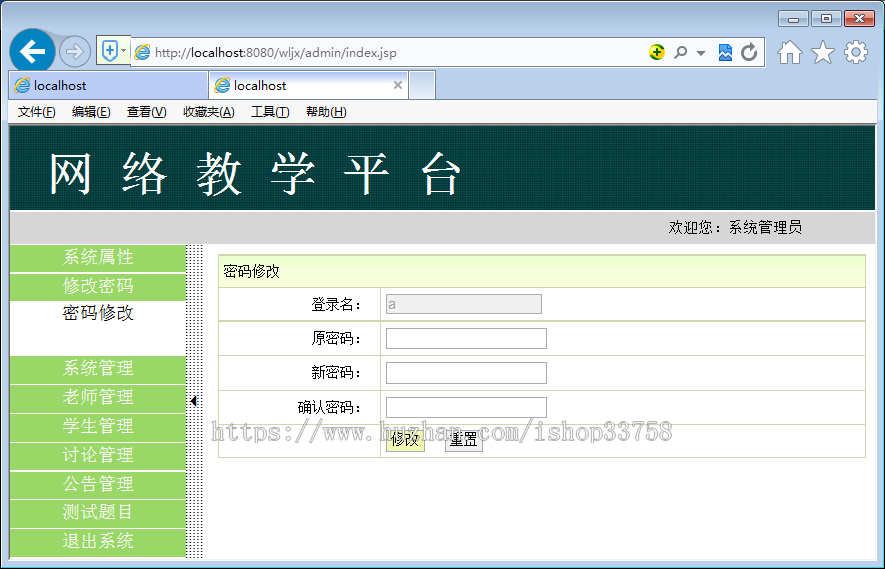Focus the 新密码 input field
This screenshot has width=885, height=569.
click(466, 373)
